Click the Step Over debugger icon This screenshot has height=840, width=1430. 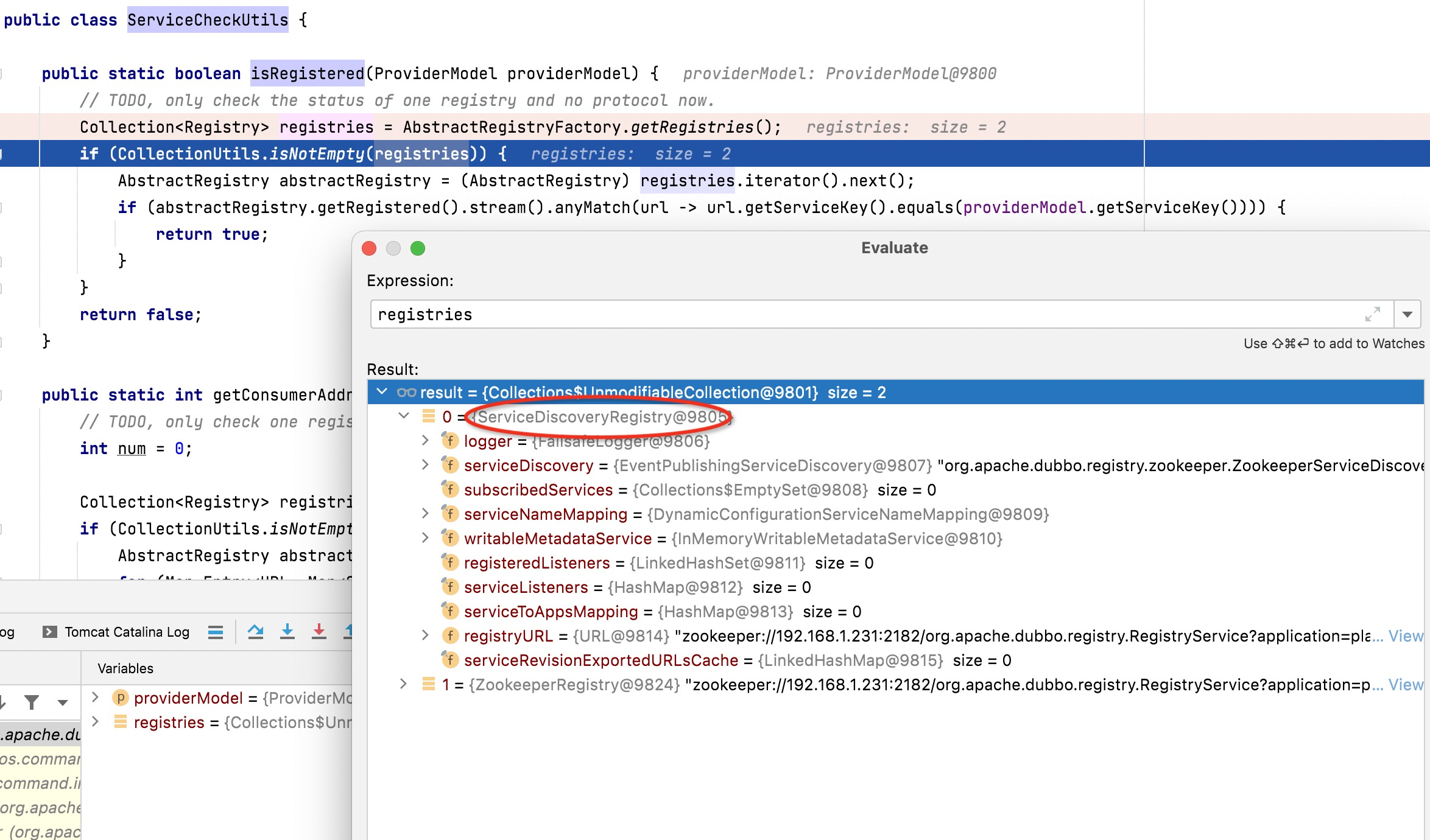256,632
